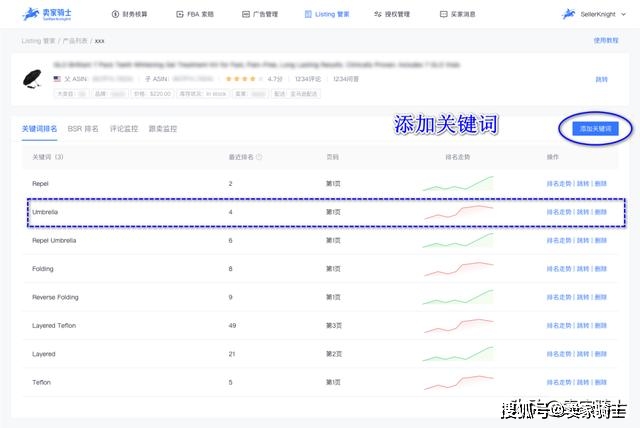
Task: Click the rank value 49
Action: [232, 326]
